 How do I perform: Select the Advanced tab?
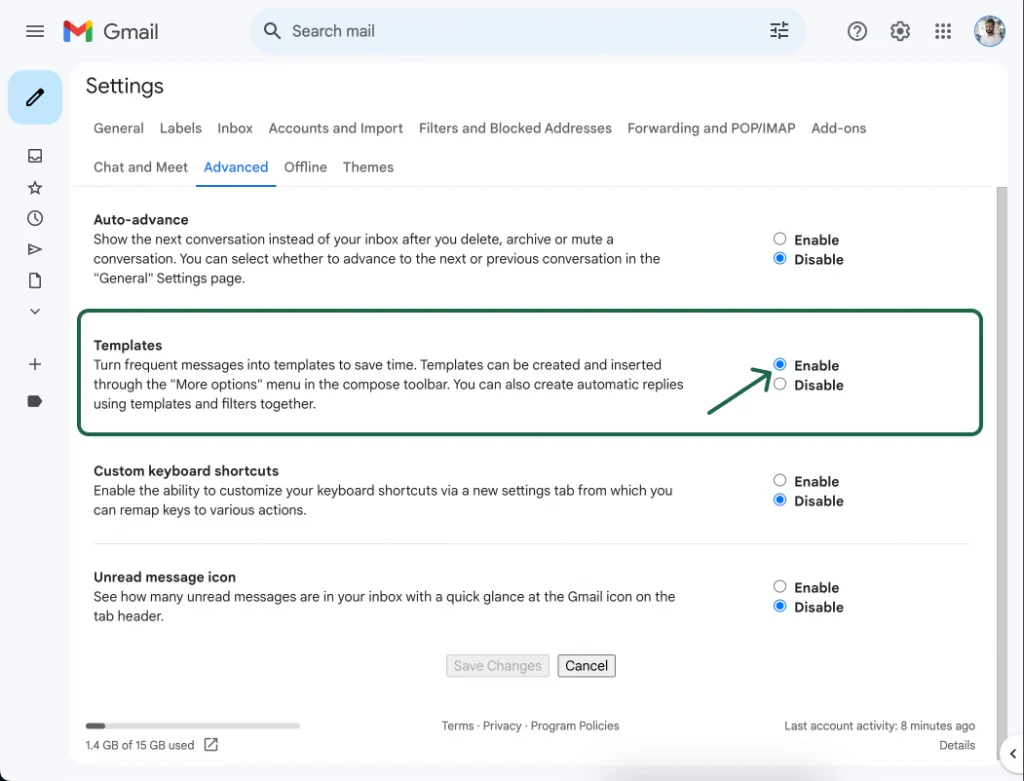pyautogui.click(x=236, y=167)
